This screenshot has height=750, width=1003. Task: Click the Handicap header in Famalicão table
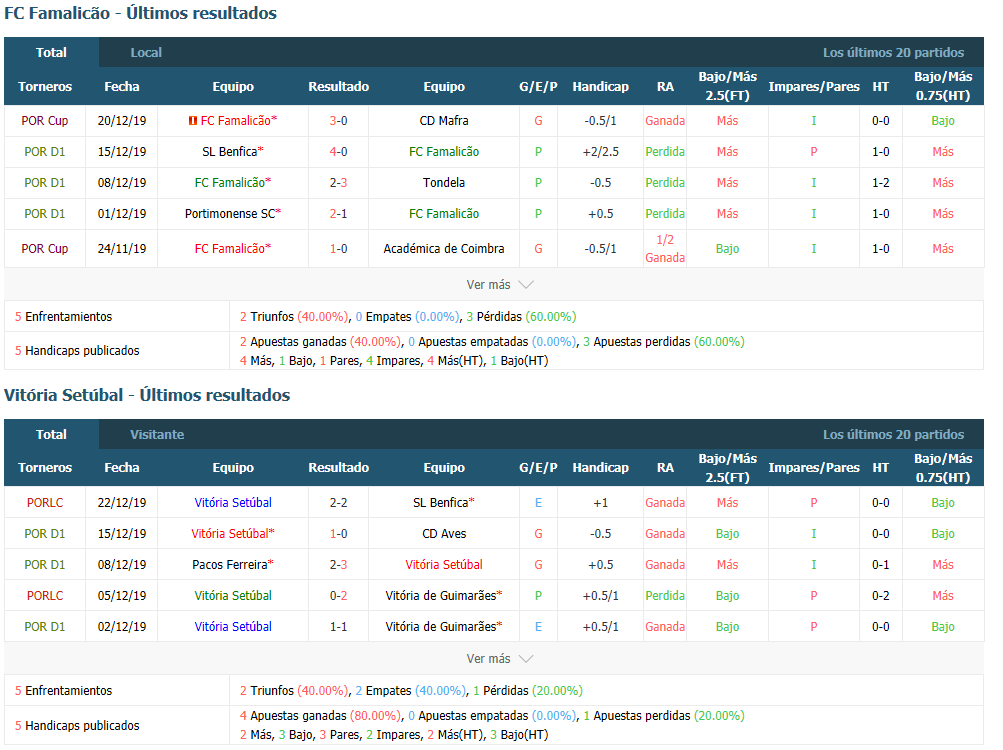[600, 86]
